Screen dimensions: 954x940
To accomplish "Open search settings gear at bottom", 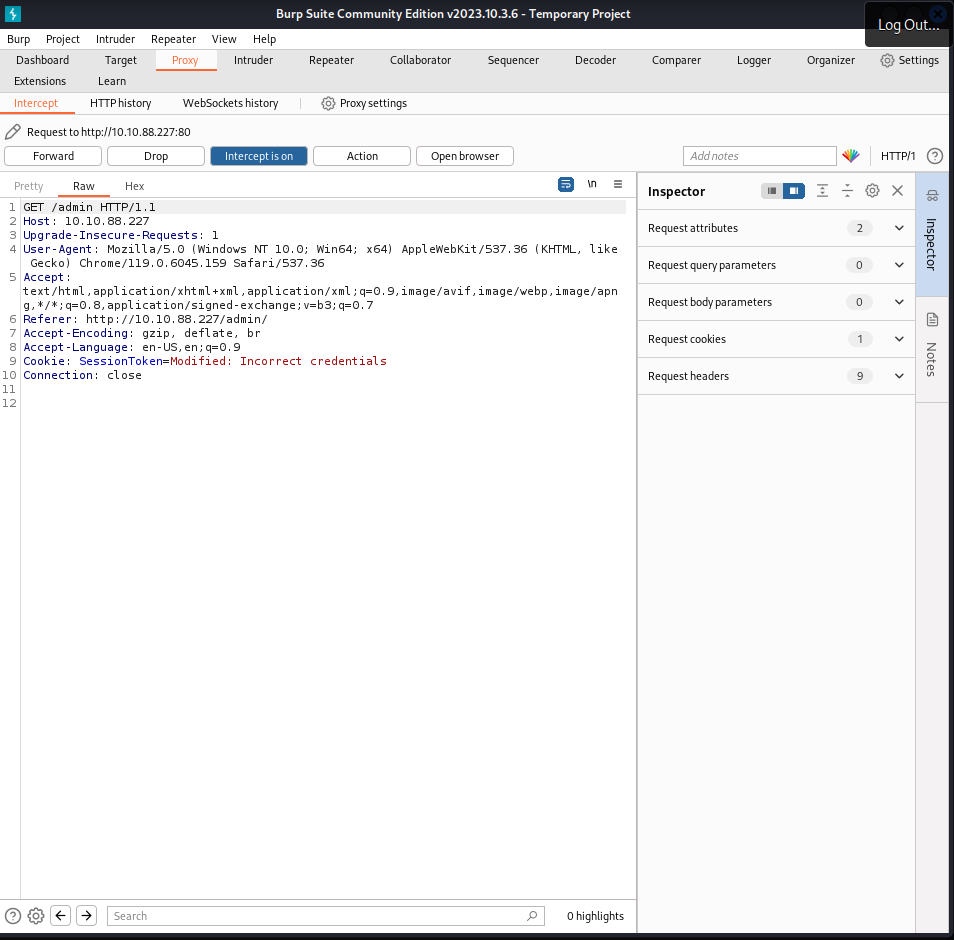I will [36, 916].
